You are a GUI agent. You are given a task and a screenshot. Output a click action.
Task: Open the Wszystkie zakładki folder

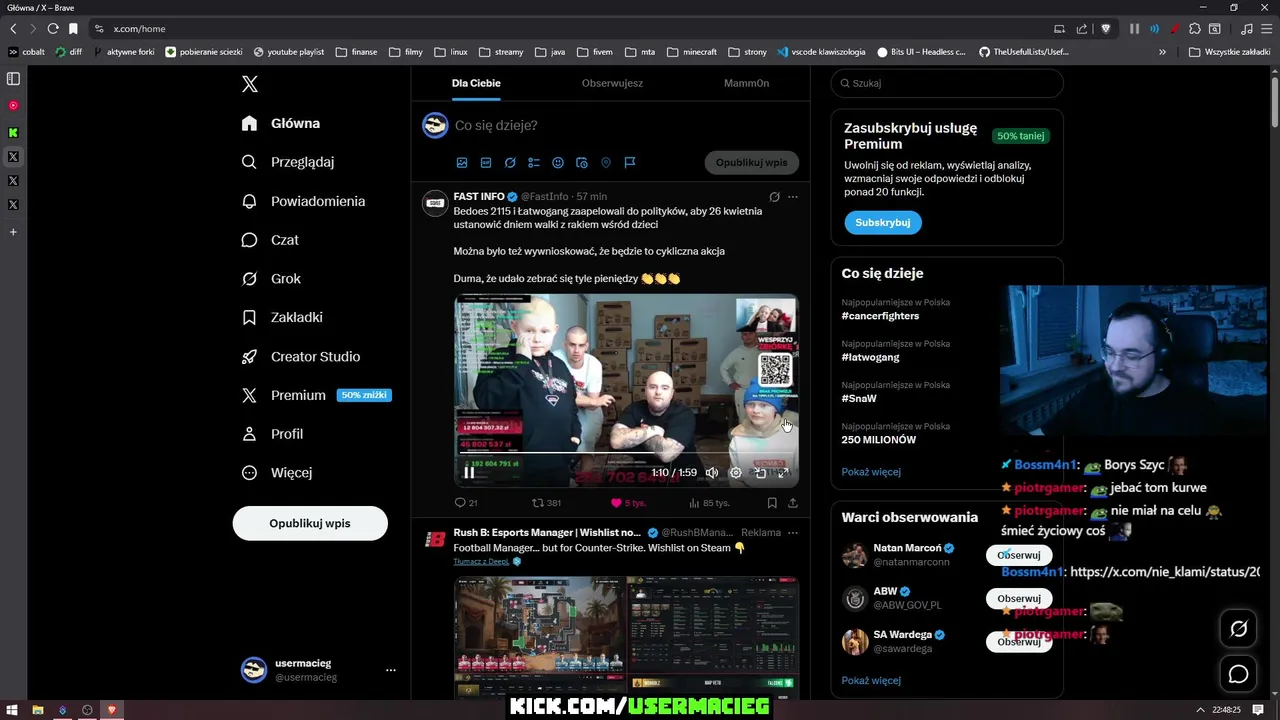pyautogui.click(x=1229, y=52)
